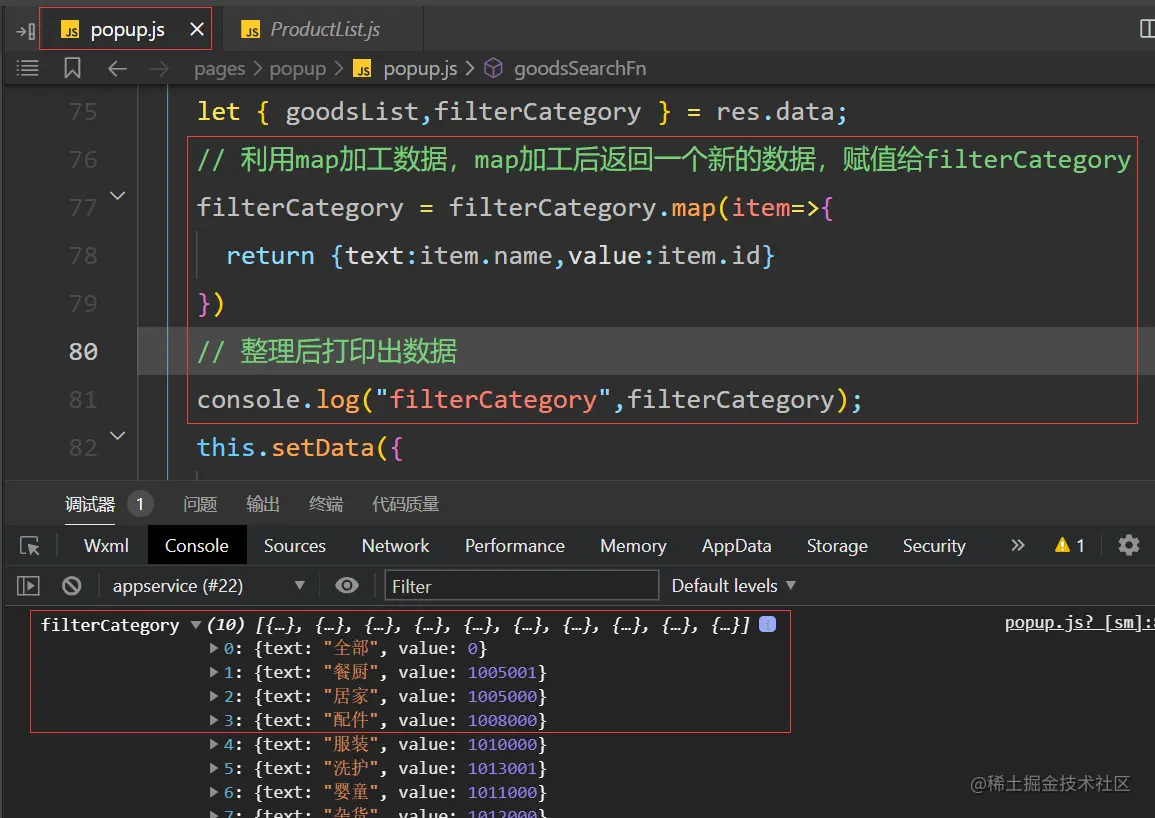Image resolution: width=1155 pixels, height=818 pixels.
Task: Click the info badge after the array preview
Action: point(768,624)
